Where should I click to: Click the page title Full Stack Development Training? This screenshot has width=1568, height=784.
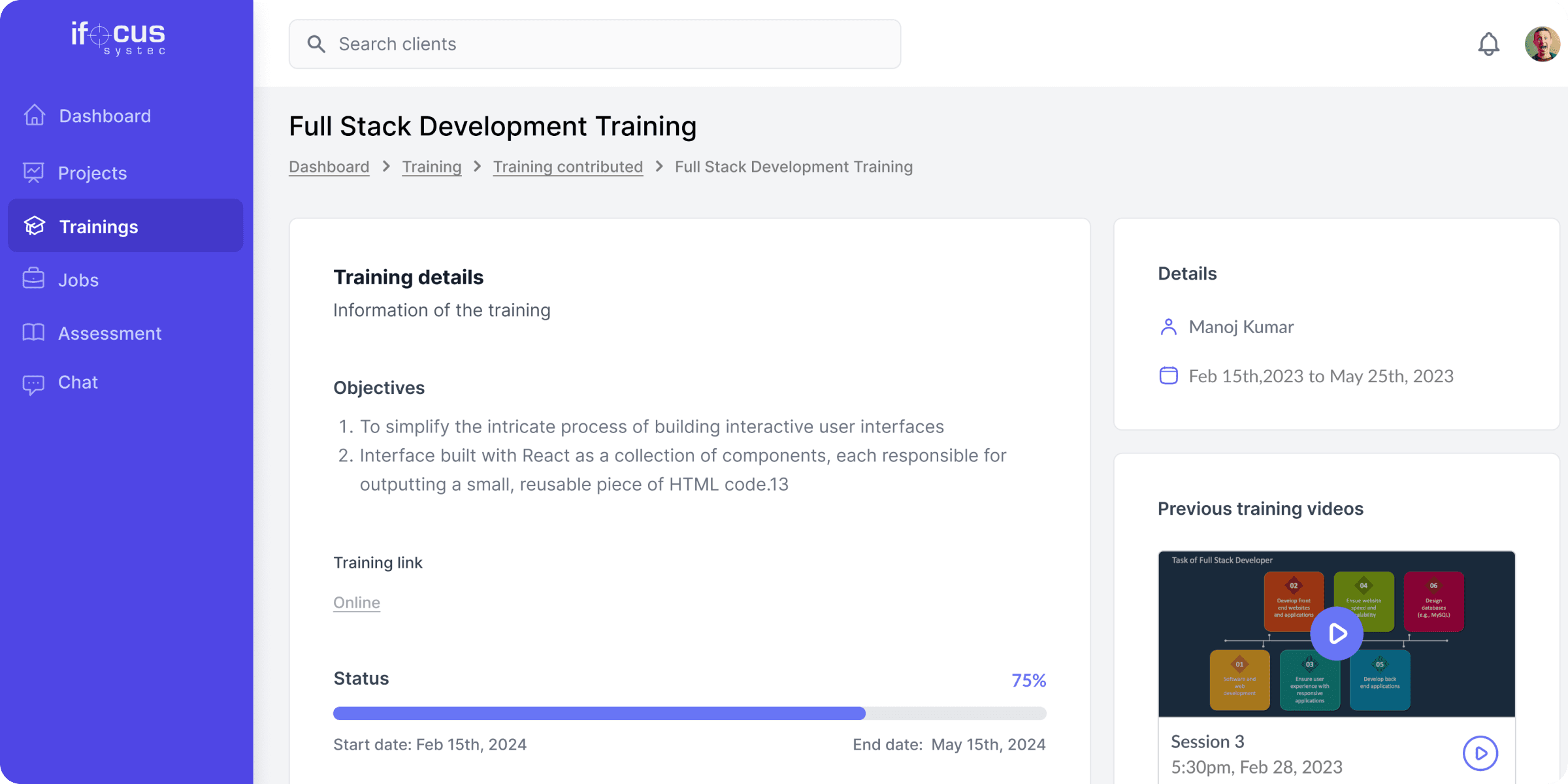pos(493,126)
